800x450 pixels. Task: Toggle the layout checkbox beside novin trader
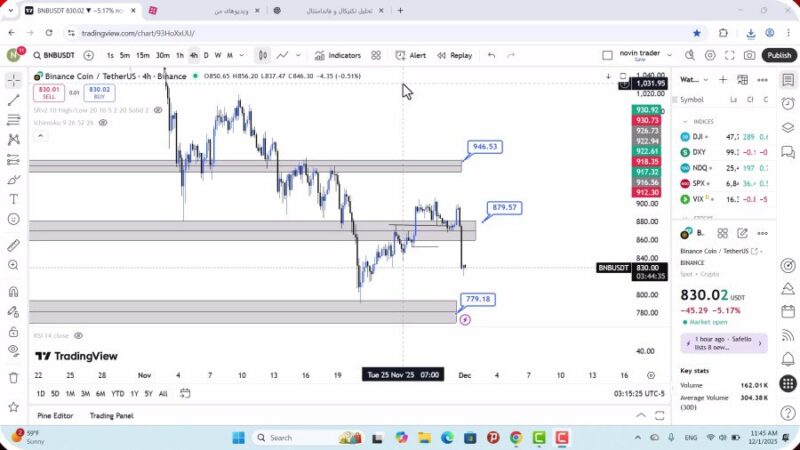[607, 56]
